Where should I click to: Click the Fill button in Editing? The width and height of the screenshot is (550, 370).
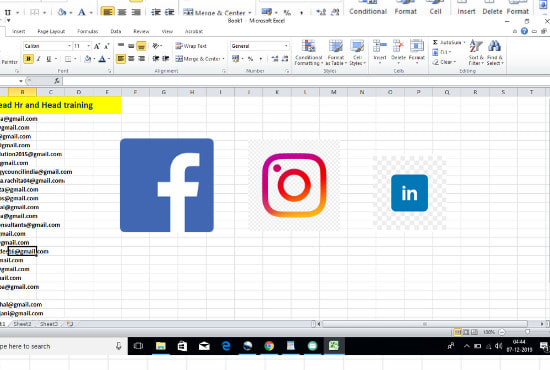[x=442, y=52]
